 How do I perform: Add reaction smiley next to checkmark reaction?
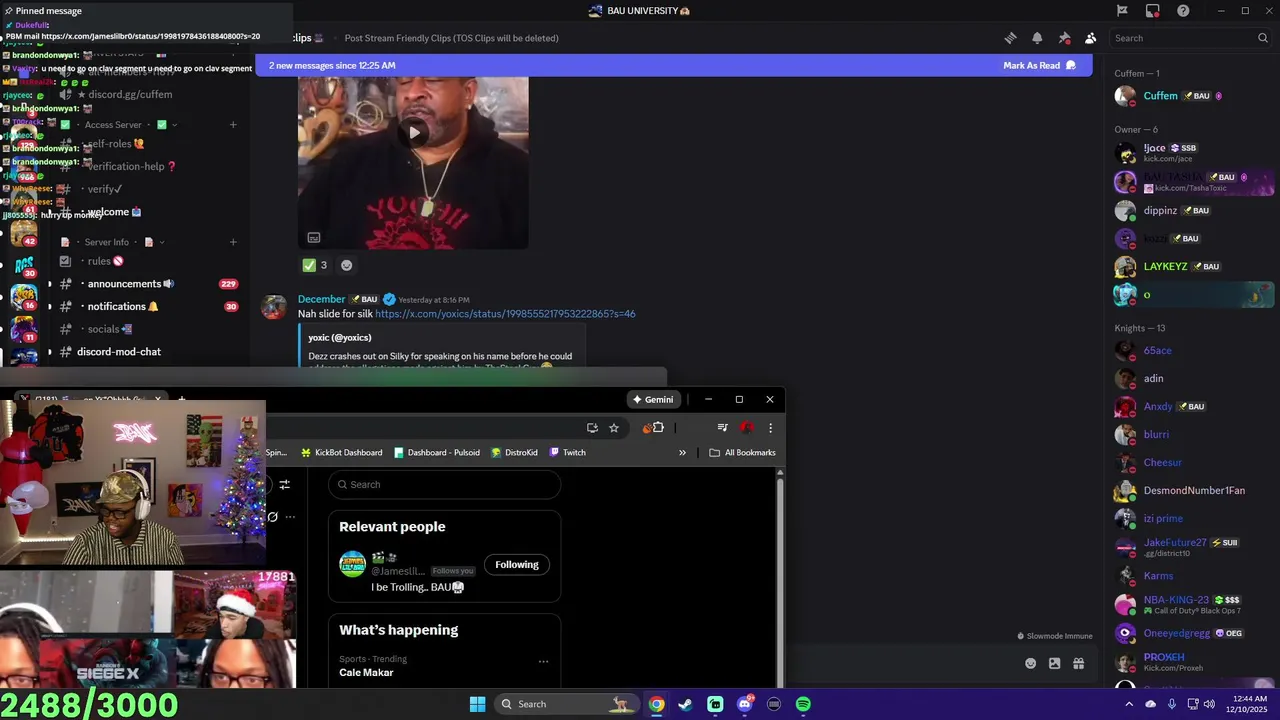[x=347, y=265]
